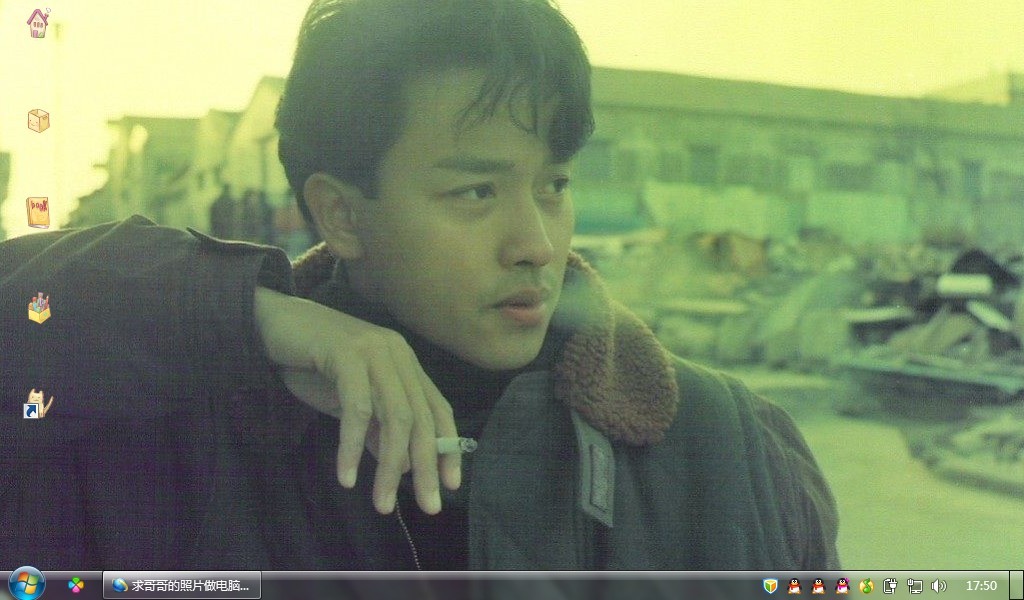Click the cigarette in the wallpaper photo

click(457, 444)
